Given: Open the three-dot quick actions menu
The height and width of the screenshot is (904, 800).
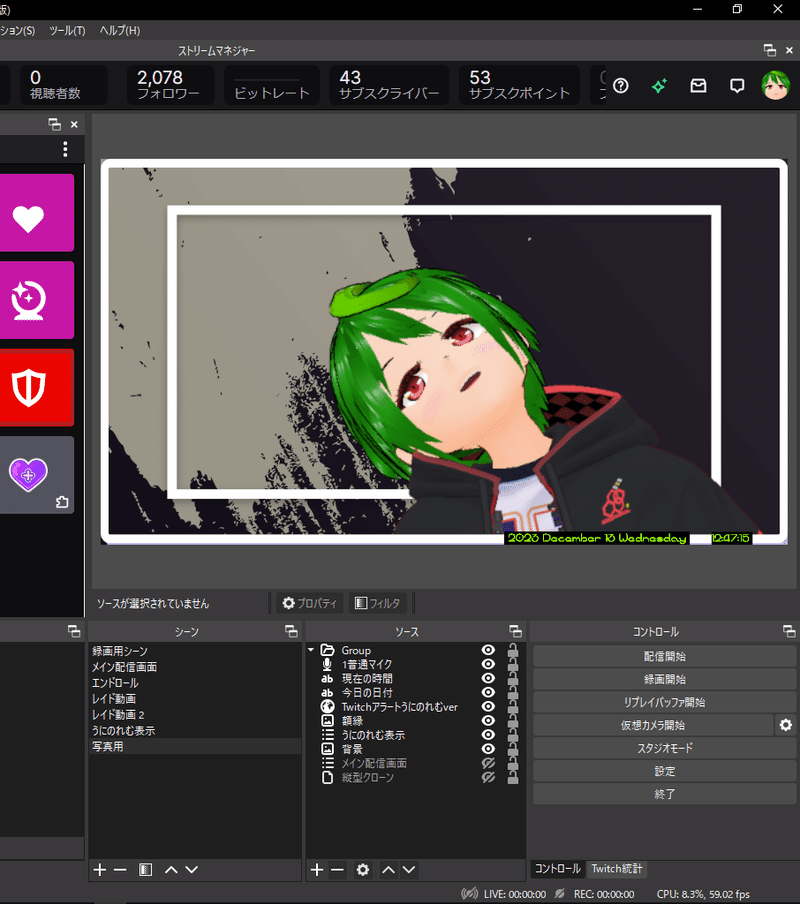Looking at the screenshot, I should [x=65, y=149].
